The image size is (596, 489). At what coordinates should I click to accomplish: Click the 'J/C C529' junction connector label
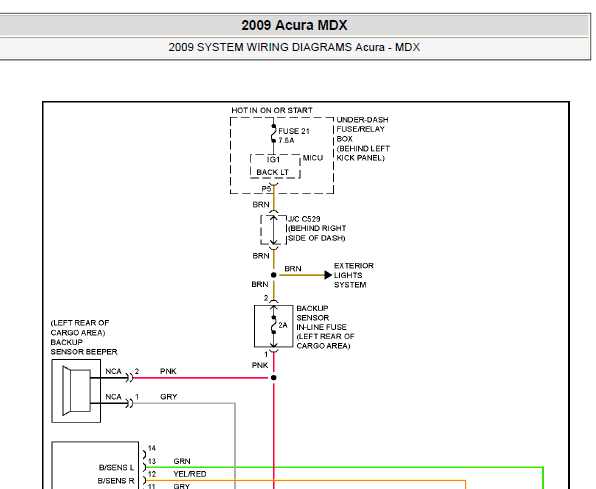coord(304,219)
